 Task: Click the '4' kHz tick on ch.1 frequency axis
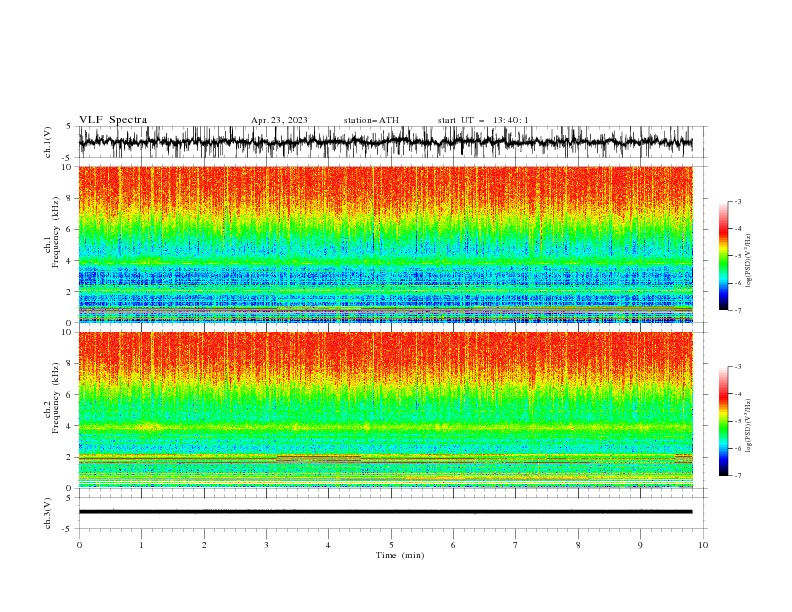click(71, 261)
